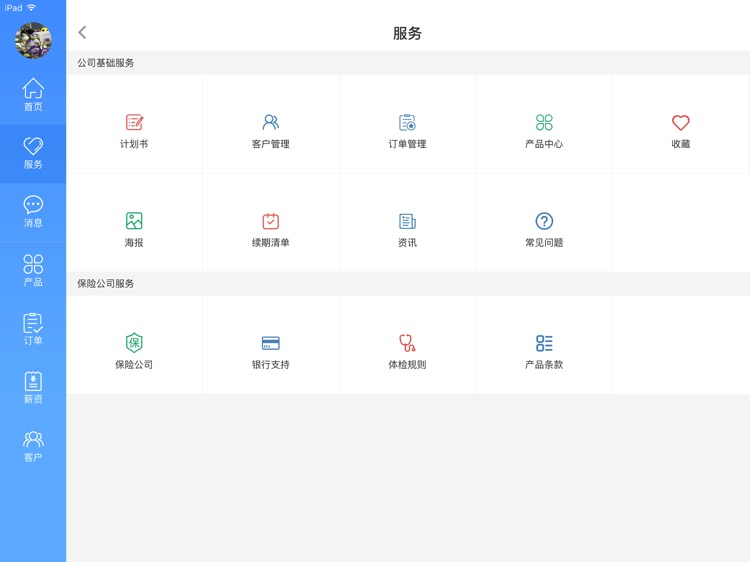
Task: Switch to 首页 home tab in sidebar
Action: pyautogui.click(x=33, y=95)
